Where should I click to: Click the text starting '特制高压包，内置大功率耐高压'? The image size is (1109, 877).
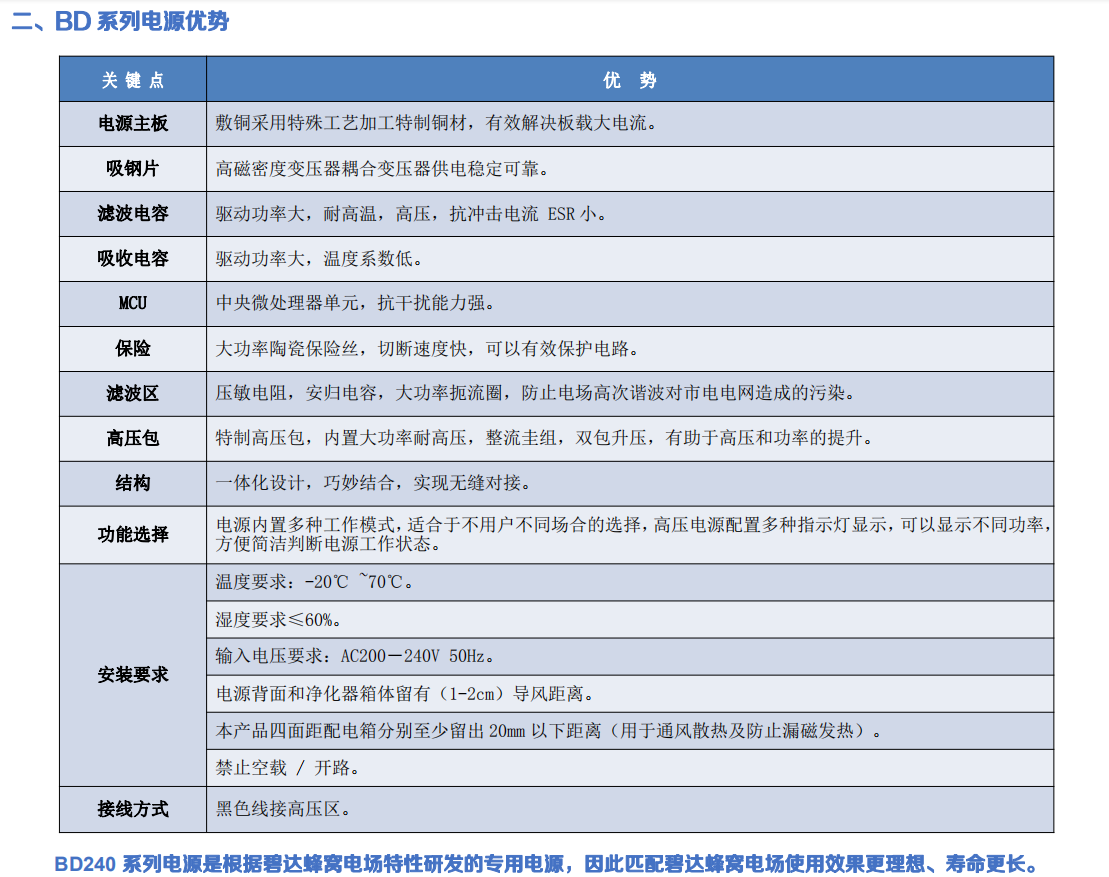(544, 438)
